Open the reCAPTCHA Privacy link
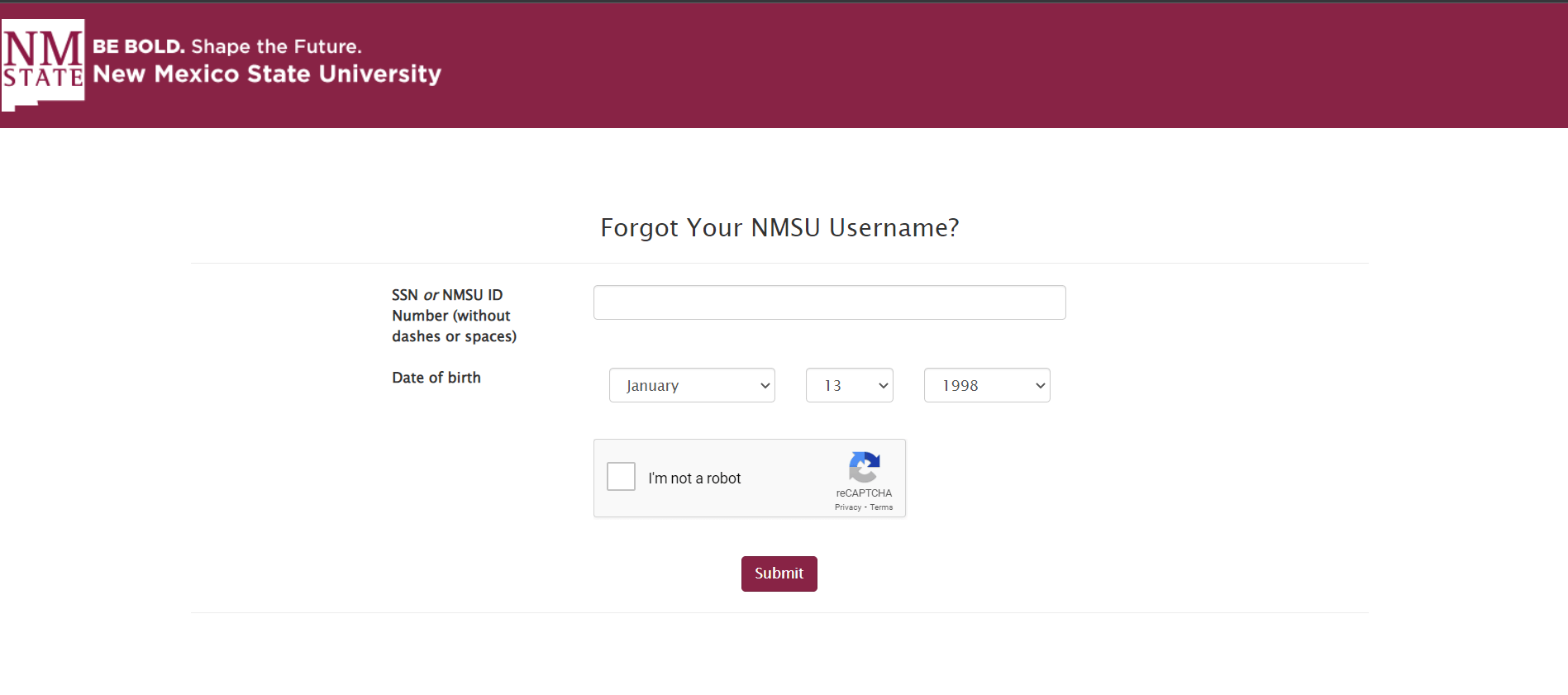This screenshot has width=1568, height=695. pyautogui.click(x=848, y=507)
